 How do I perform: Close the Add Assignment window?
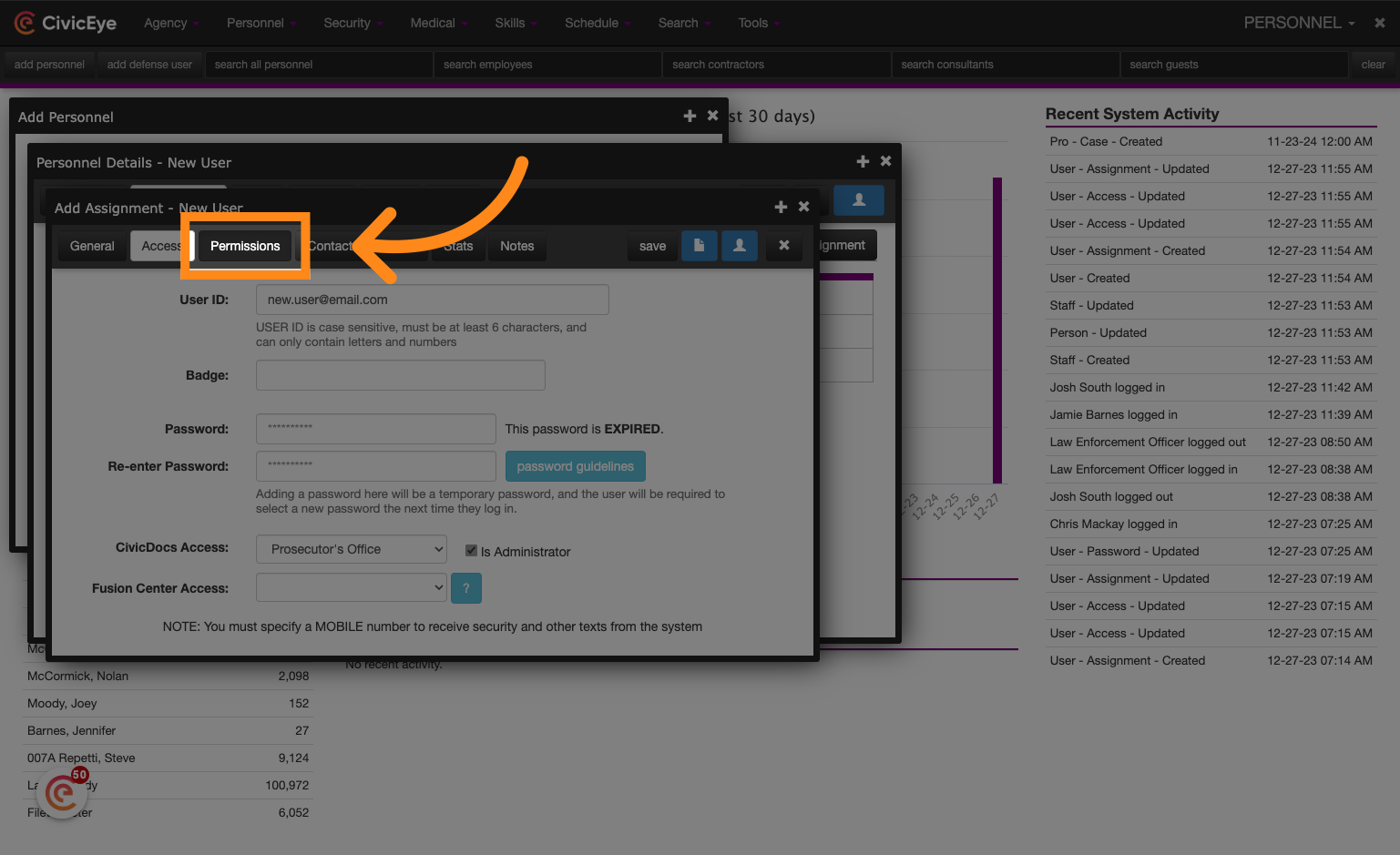[x=804, y=208]
